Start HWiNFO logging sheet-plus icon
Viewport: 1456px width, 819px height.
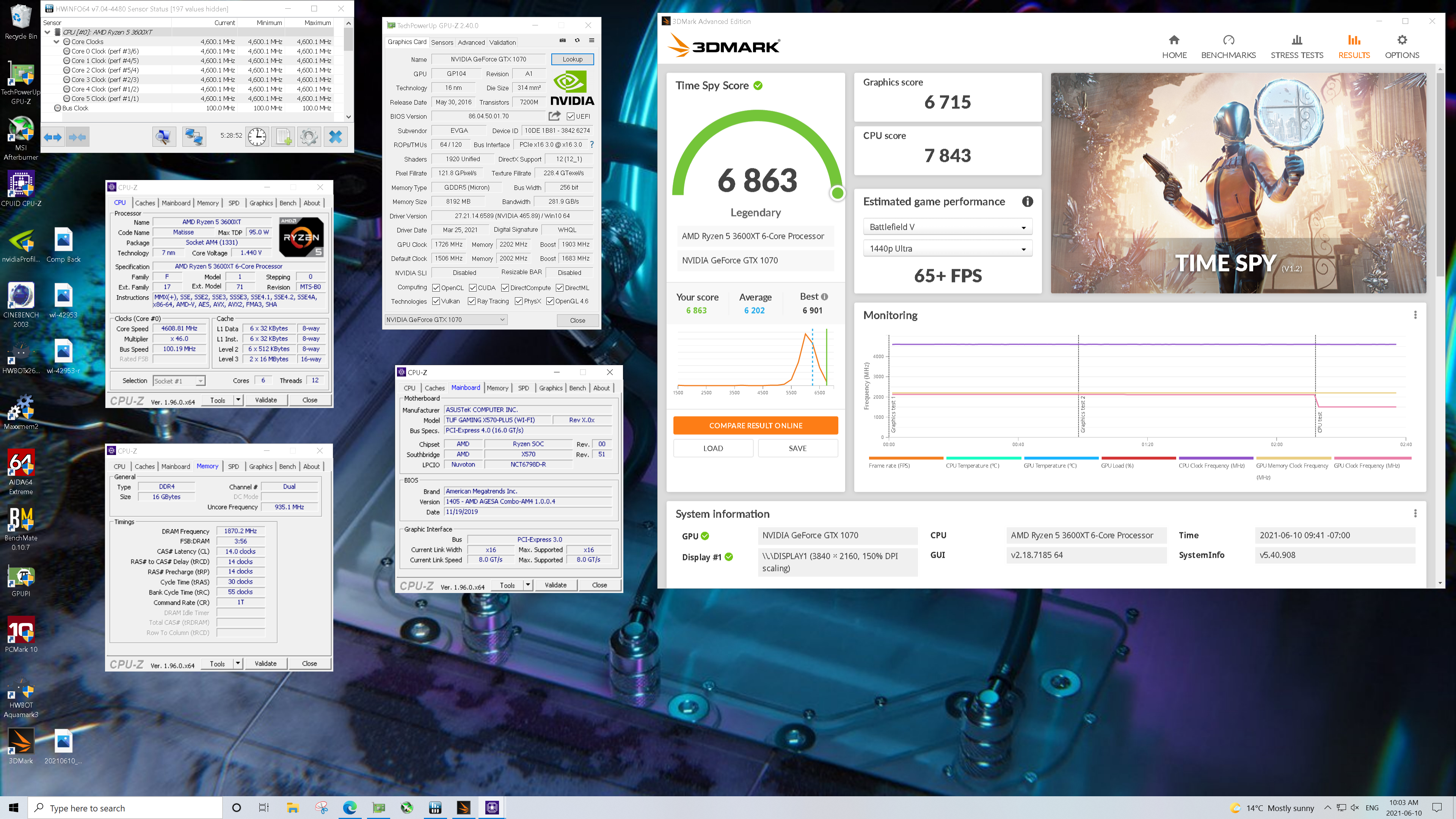[283, 137]
